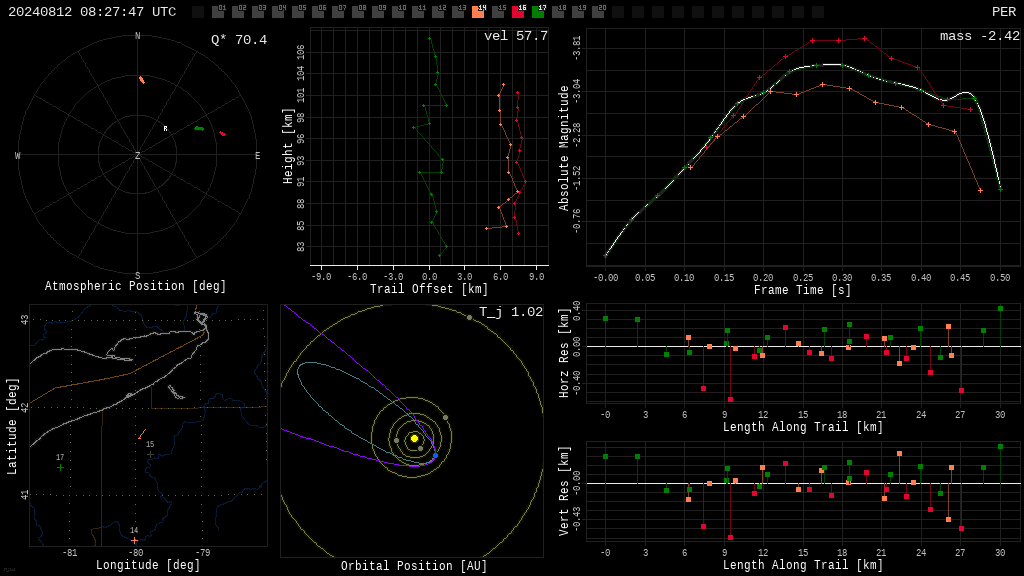Screen dimensions: 1024x576
Task: Toggle the gray station 13 box
Action: (458, 11)
